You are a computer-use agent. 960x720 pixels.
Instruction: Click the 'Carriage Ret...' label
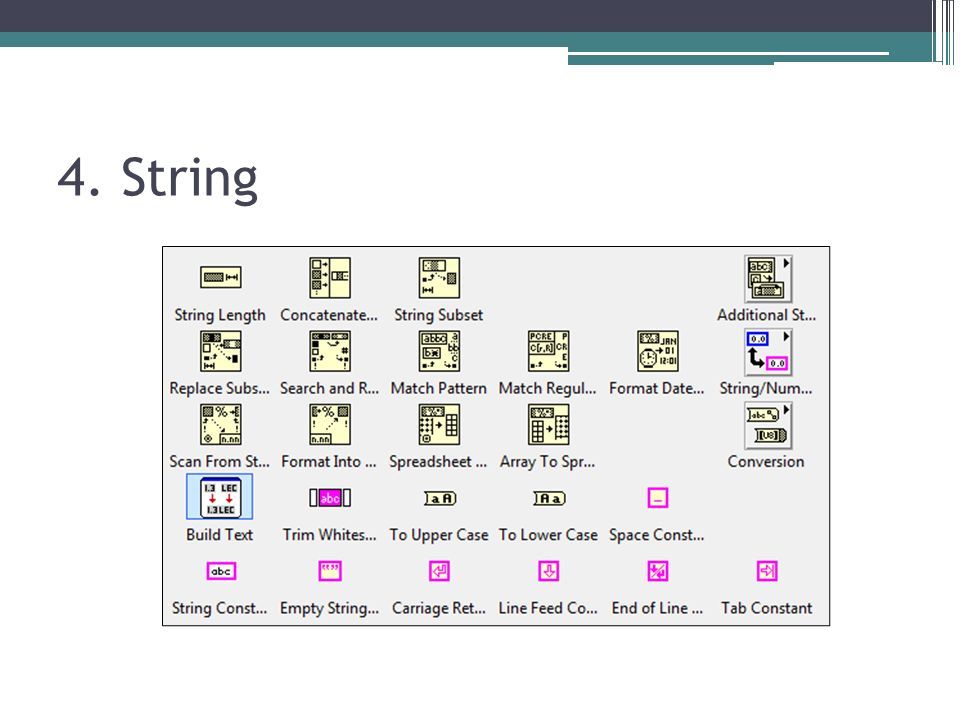(438, 609)
